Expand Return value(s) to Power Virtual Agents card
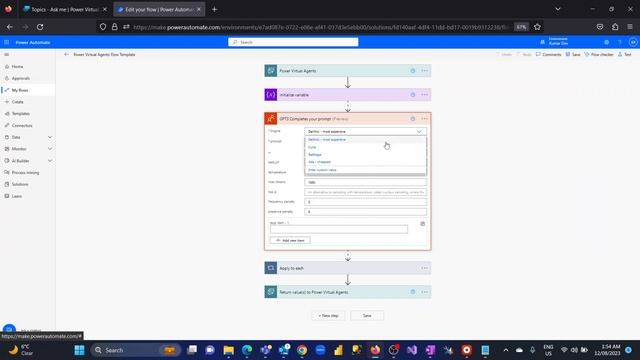Image resolution: width=640 pixels, height=360 pixels. coord(347,292)
